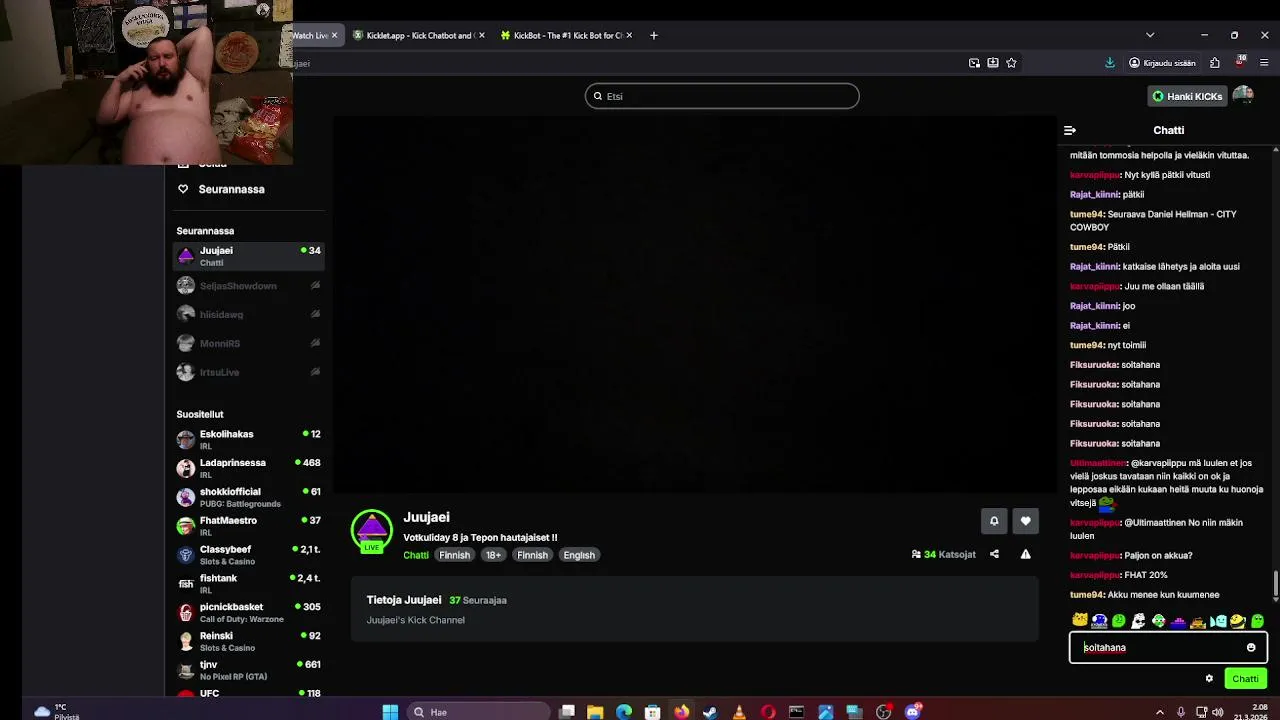
Task: Click Kirjaudu sisään in Firefox toolbar
Action: 1162,62
